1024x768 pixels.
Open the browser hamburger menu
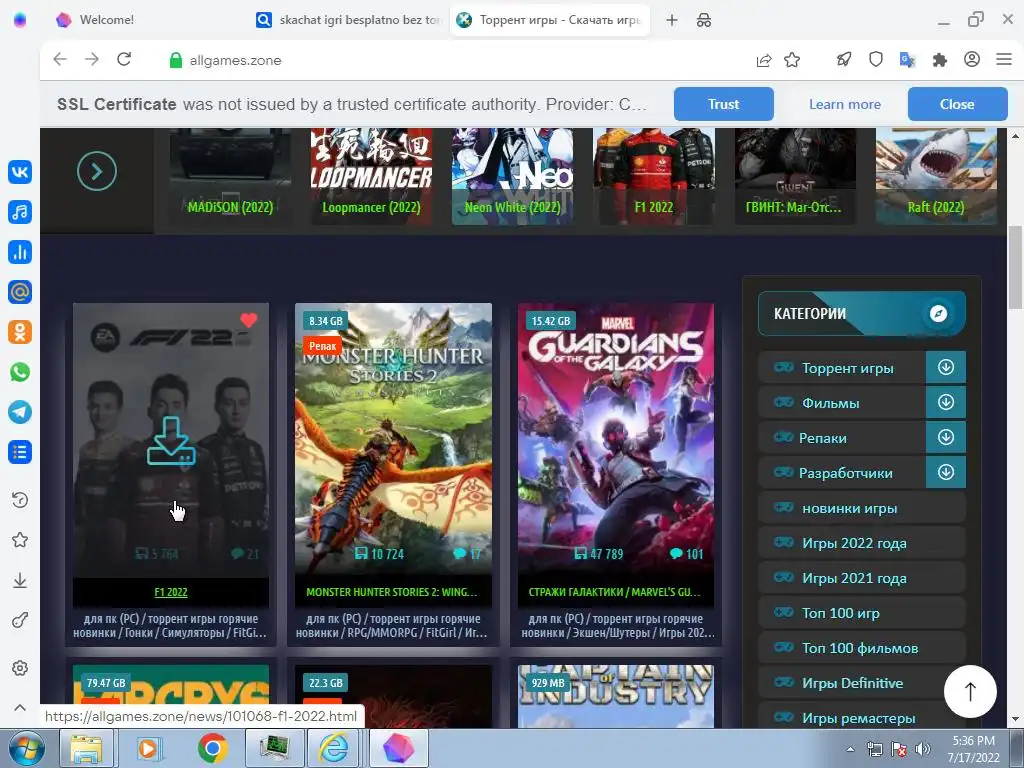[1004, 59]
